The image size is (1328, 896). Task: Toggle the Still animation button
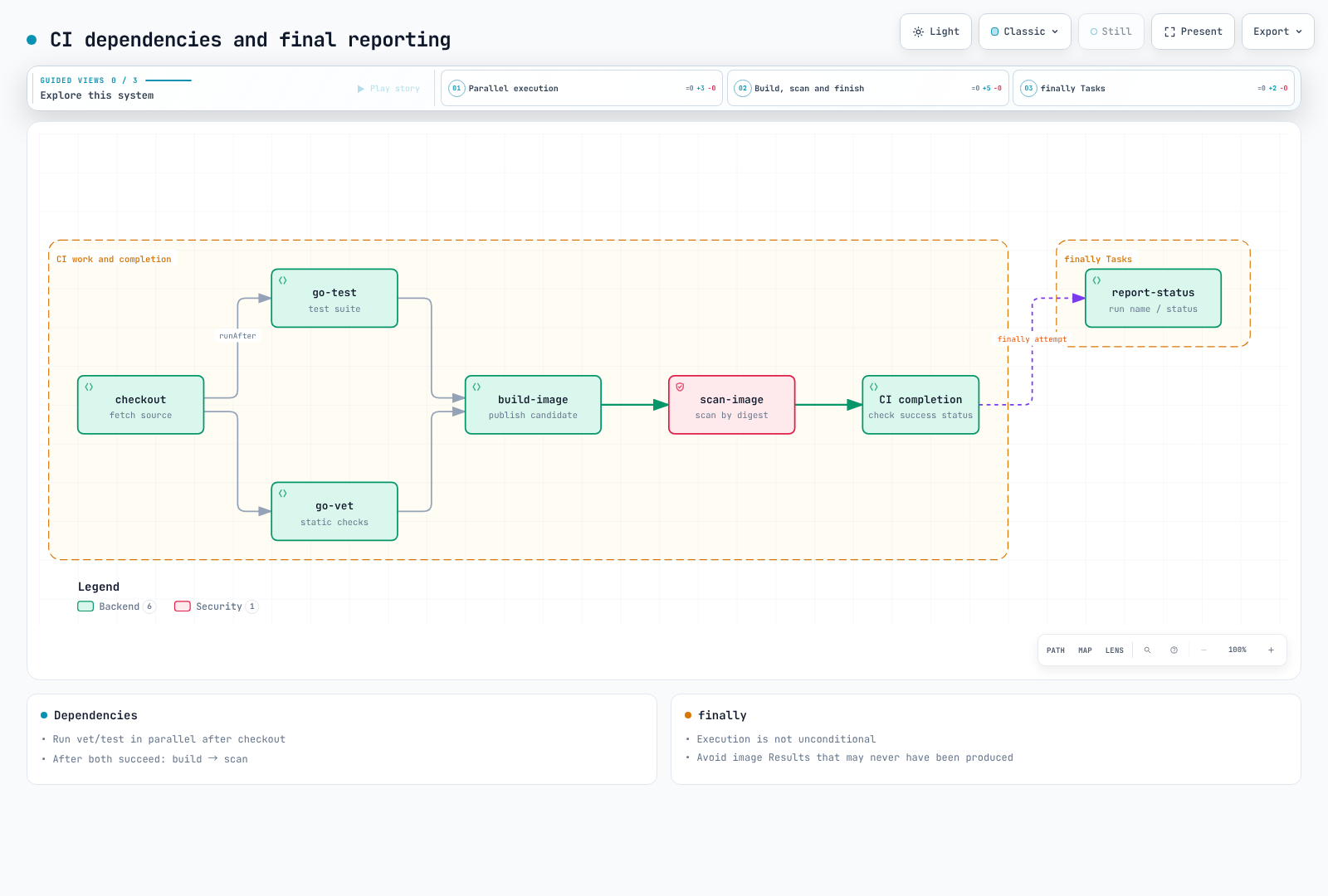pos(1111,32)
